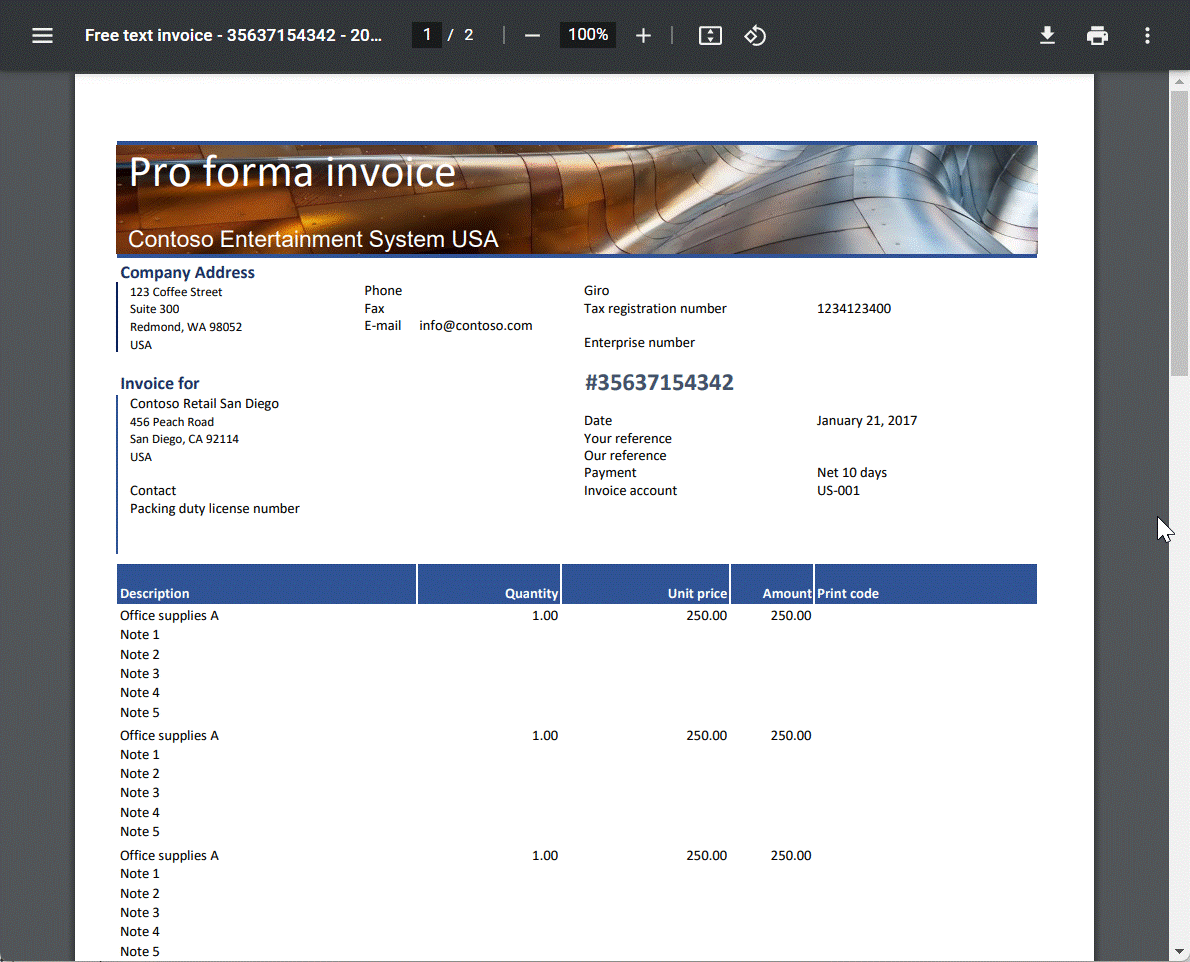Click the page number input field
This screenshot has height=962, width=1190.
[x=427, y=34]
